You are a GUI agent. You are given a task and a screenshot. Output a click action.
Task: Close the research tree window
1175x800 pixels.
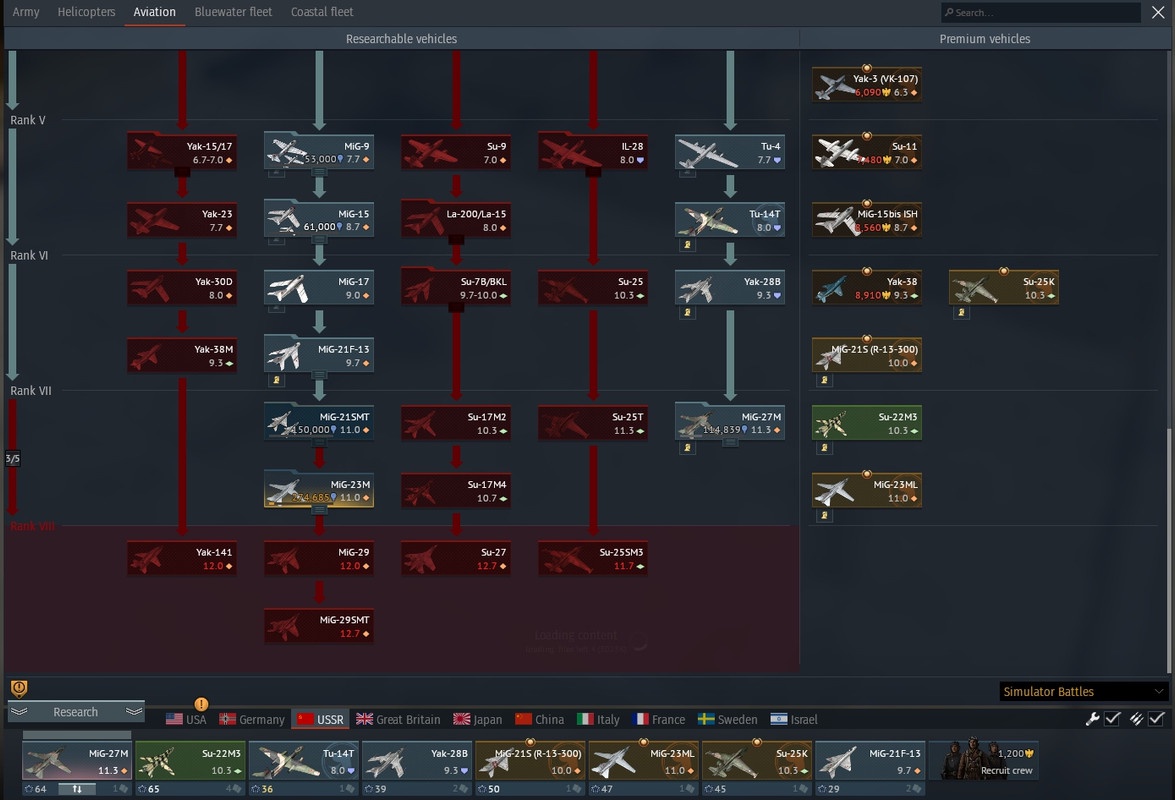[x=1158, y=12]
